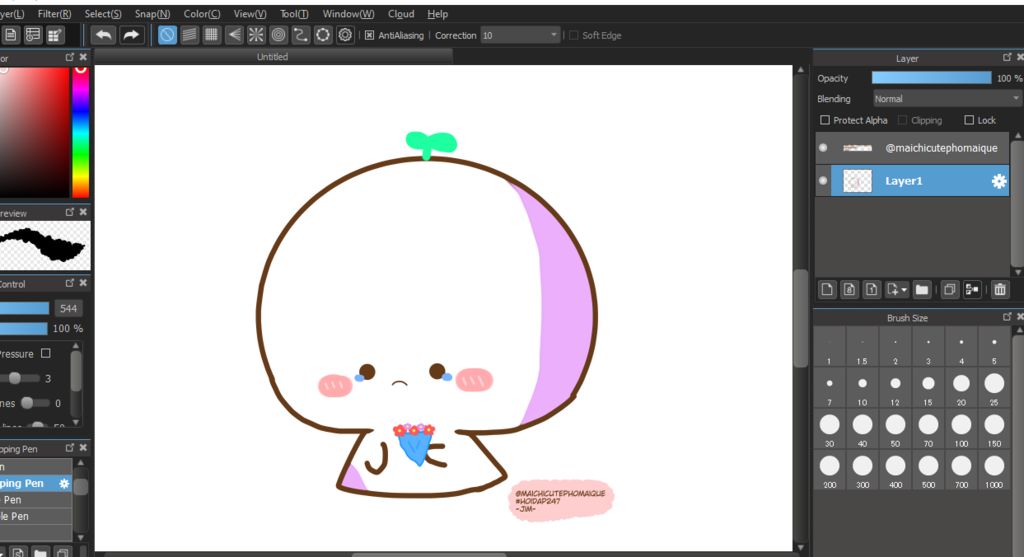Image resolution: width=1024 pixels, height=557 pixels.
Task: Create a new layer folder
Action: tap(922, 290)
